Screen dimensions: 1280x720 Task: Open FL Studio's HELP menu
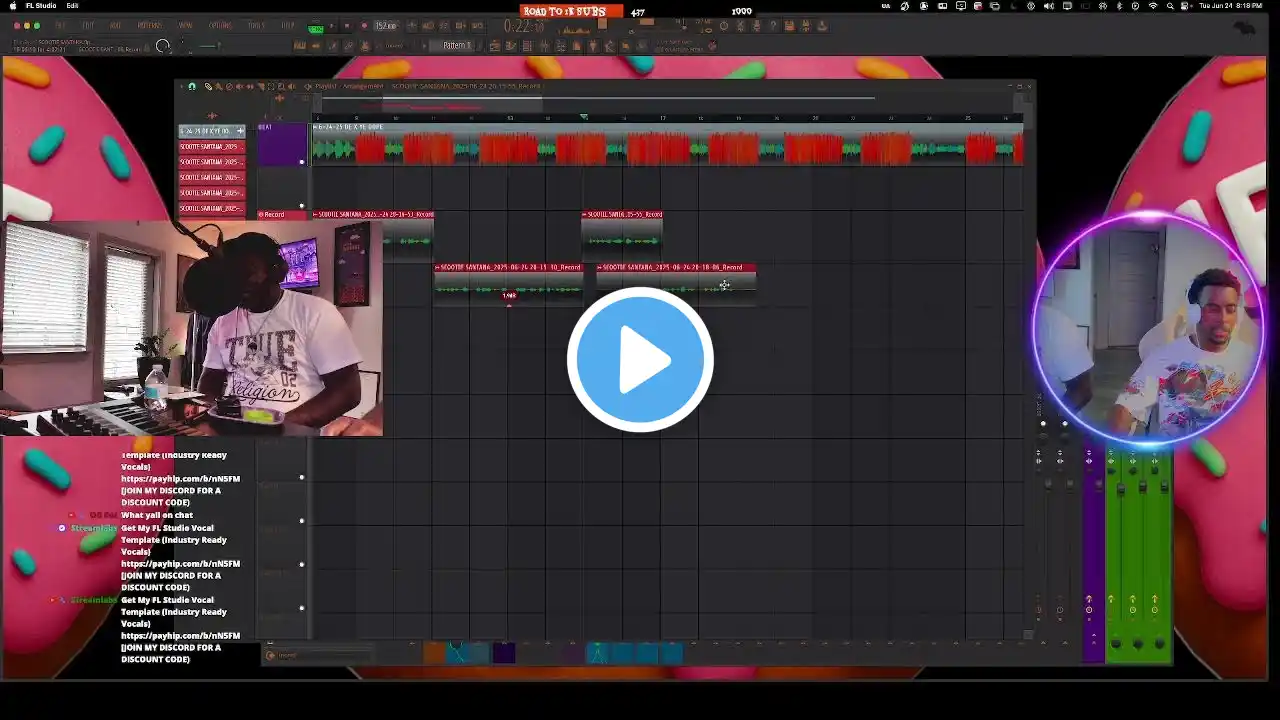288,26
